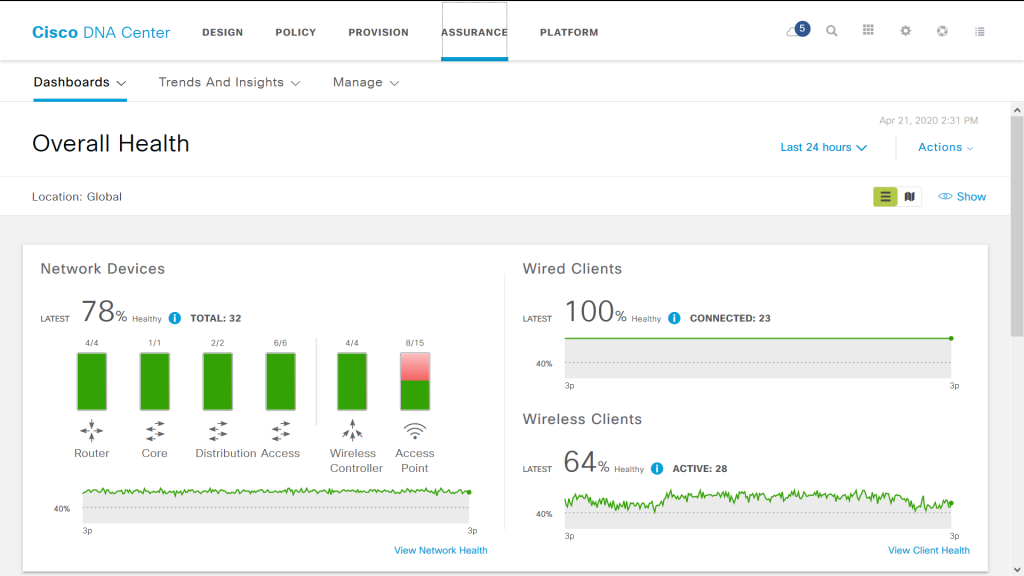Click the Wired Clients health trend chart
This screenshot has width=1024, height=576.
tap(758, 358)
